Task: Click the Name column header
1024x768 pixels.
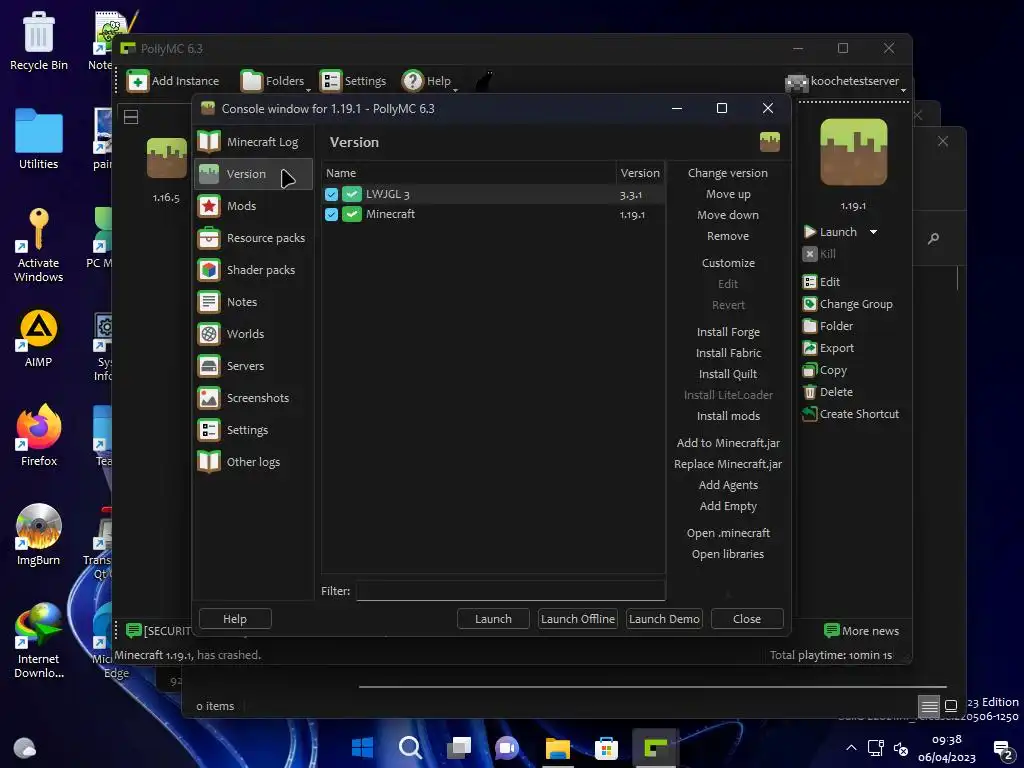Action: coord(469,173)
